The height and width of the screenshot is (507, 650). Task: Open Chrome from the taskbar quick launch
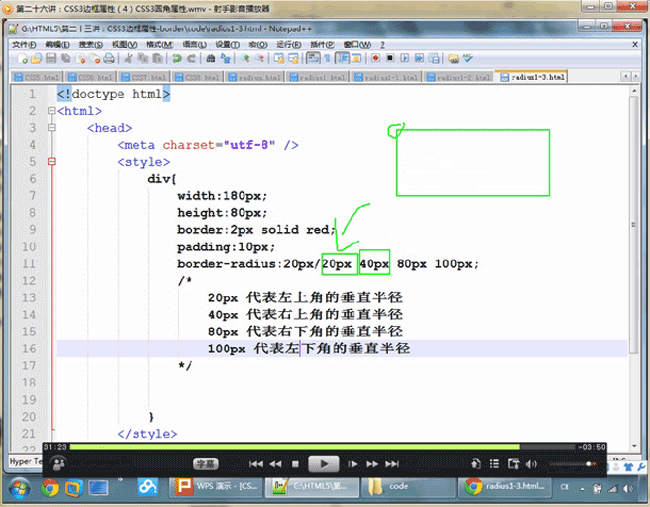tap(49, 488)
